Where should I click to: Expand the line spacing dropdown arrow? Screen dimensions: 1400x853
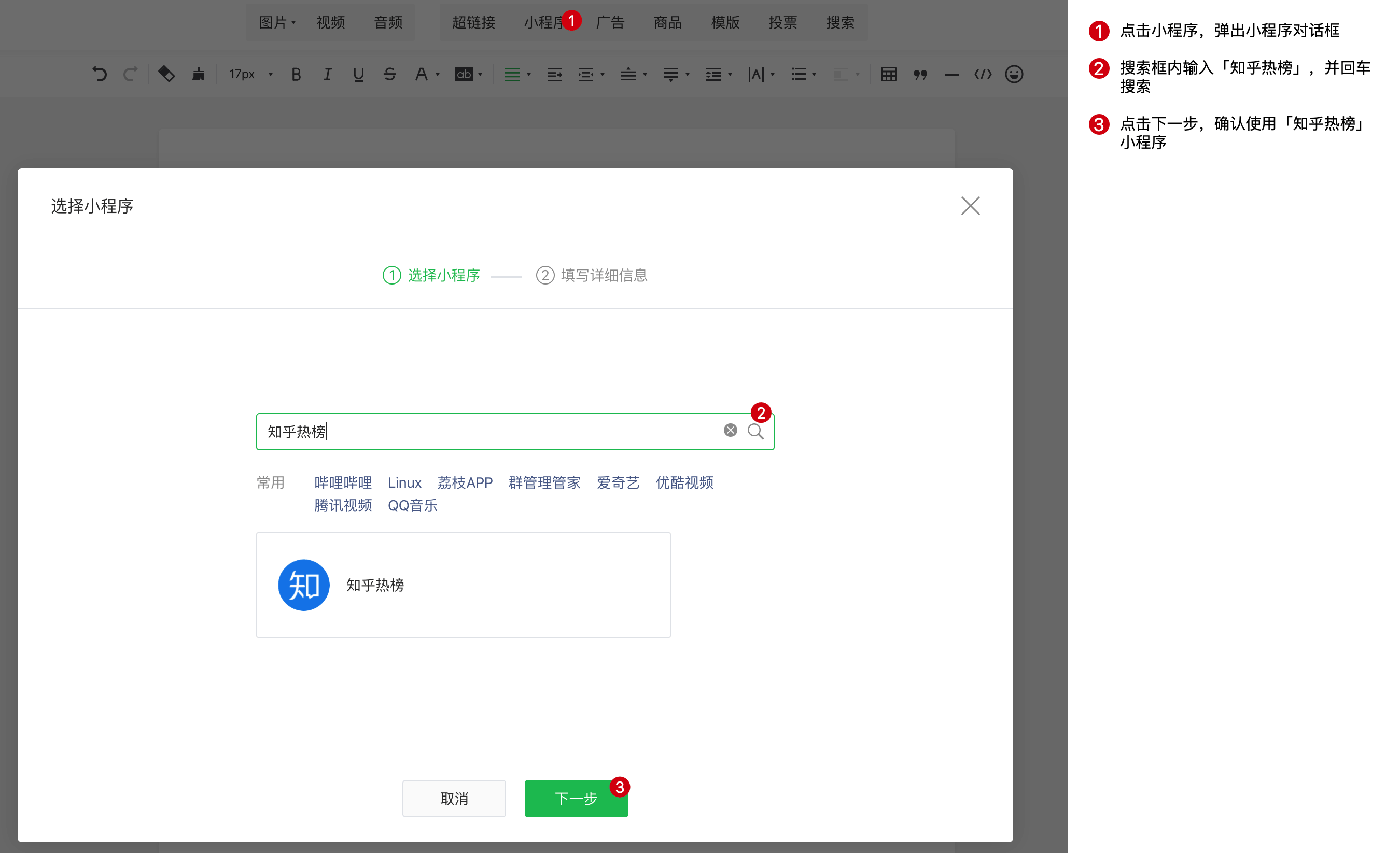pyautogui.click(x=730, y=75)
